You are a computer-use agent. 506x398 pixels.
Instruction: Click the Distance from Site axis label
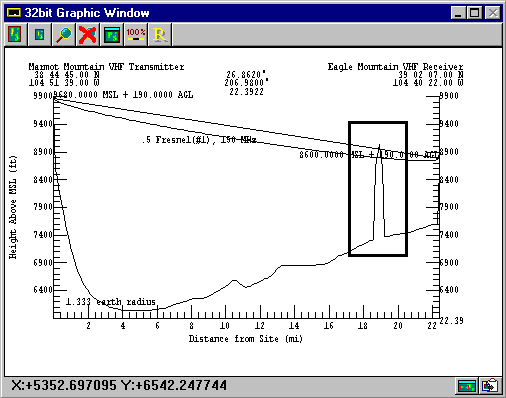click(246, 339)
